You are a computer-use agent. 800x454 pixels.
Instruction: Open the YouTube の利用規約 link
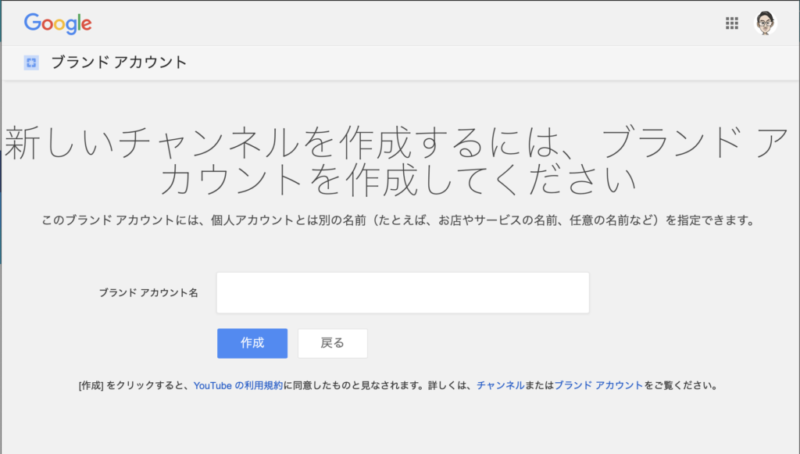pos(239,384)
